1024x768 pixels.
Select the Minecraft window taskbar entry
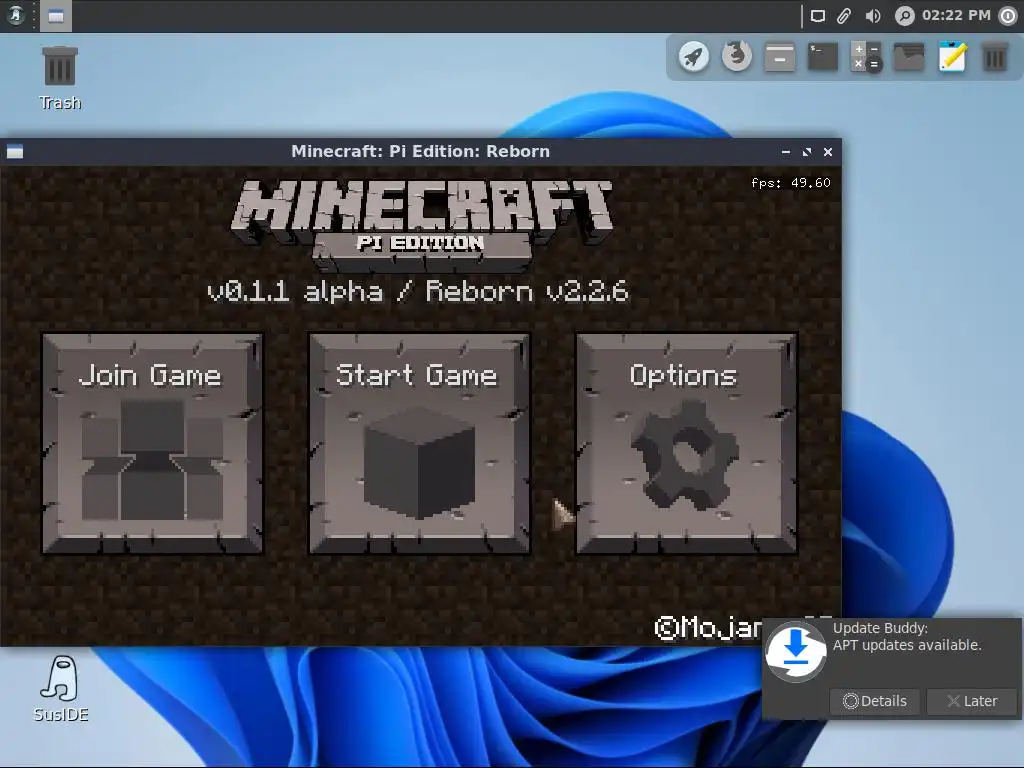tap(56, 16)
